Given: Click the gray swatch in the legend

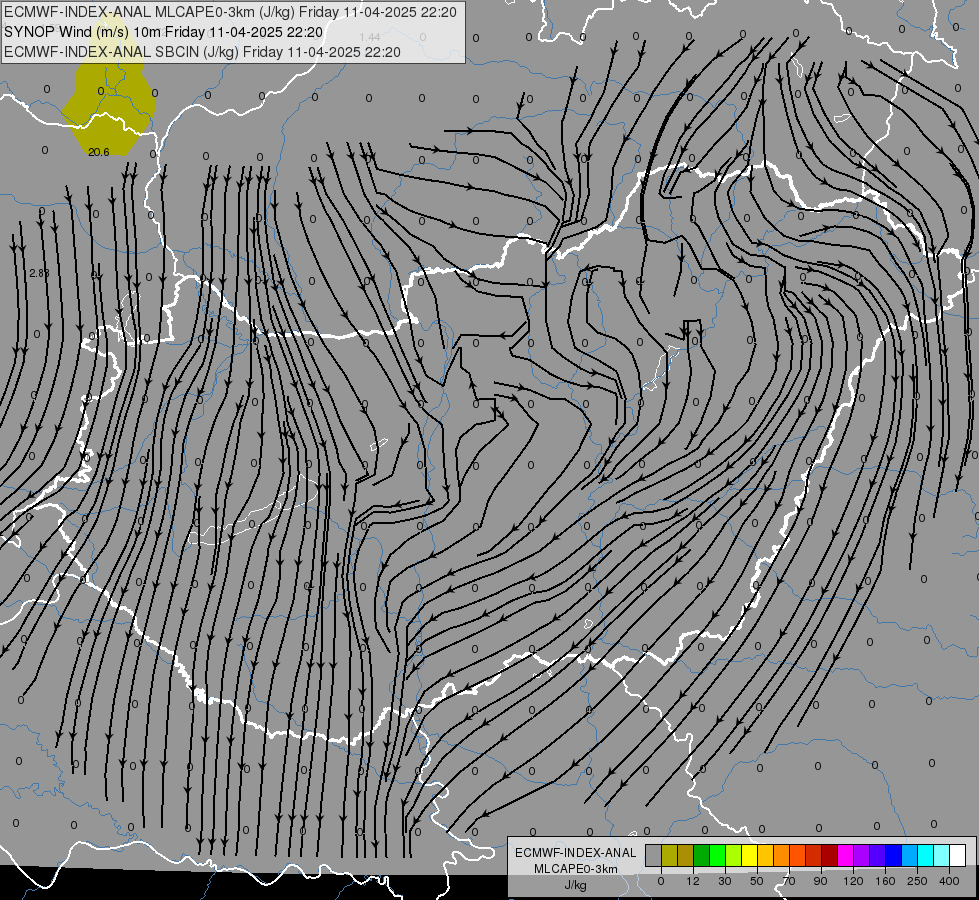Looking at the screenshot, I should (654, 855).
